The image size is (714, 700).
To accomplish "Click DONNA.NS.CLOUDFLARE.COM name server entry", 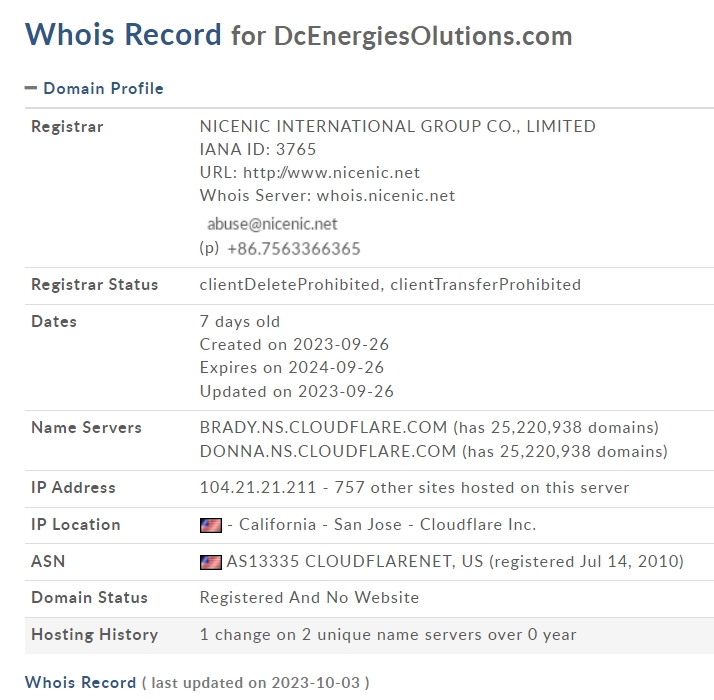I will click(434, 451).
